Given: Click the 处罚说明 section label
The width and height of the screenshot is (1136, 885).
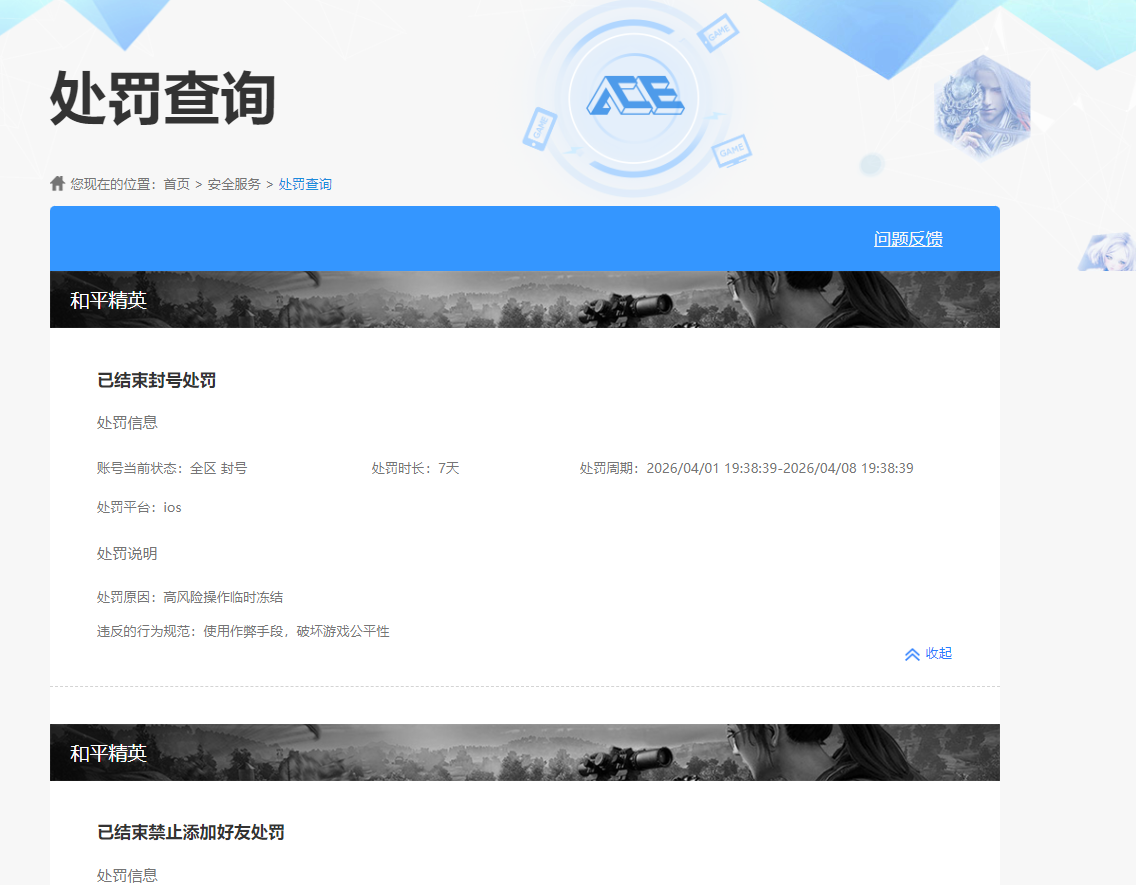Looking at the screenshot, I should pyautogui.click(x=127, y=553).
